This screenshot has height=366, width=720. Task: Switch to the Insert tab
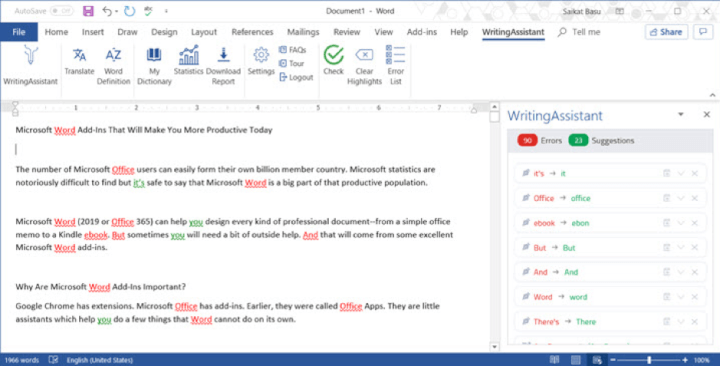[93, 32]
